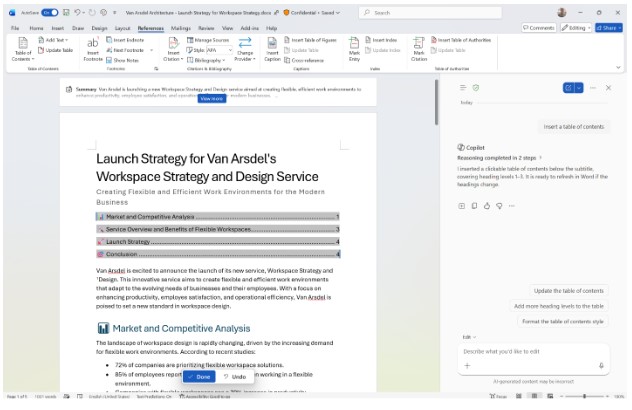The image size is (632, 410).
Task: Start a new Copilot chat
Action: [x=568, y=87]
